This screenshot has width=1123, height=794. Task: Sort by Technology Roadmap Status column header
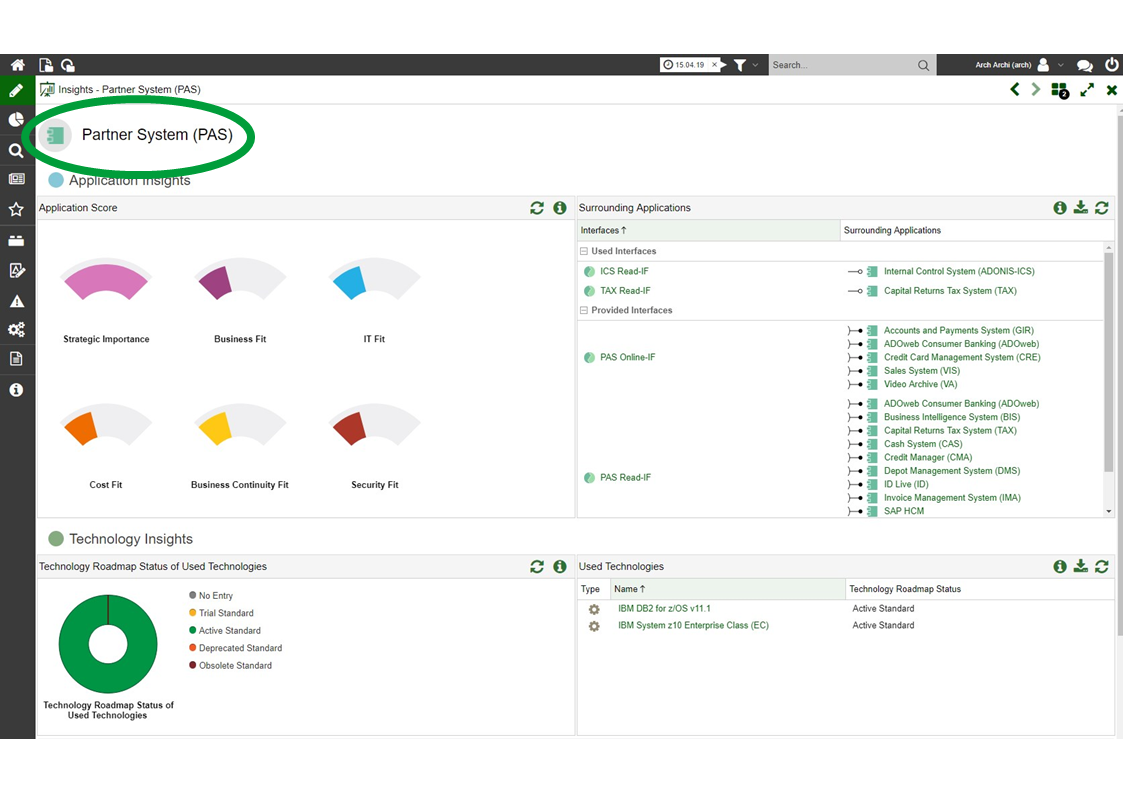tap(904, 589)
